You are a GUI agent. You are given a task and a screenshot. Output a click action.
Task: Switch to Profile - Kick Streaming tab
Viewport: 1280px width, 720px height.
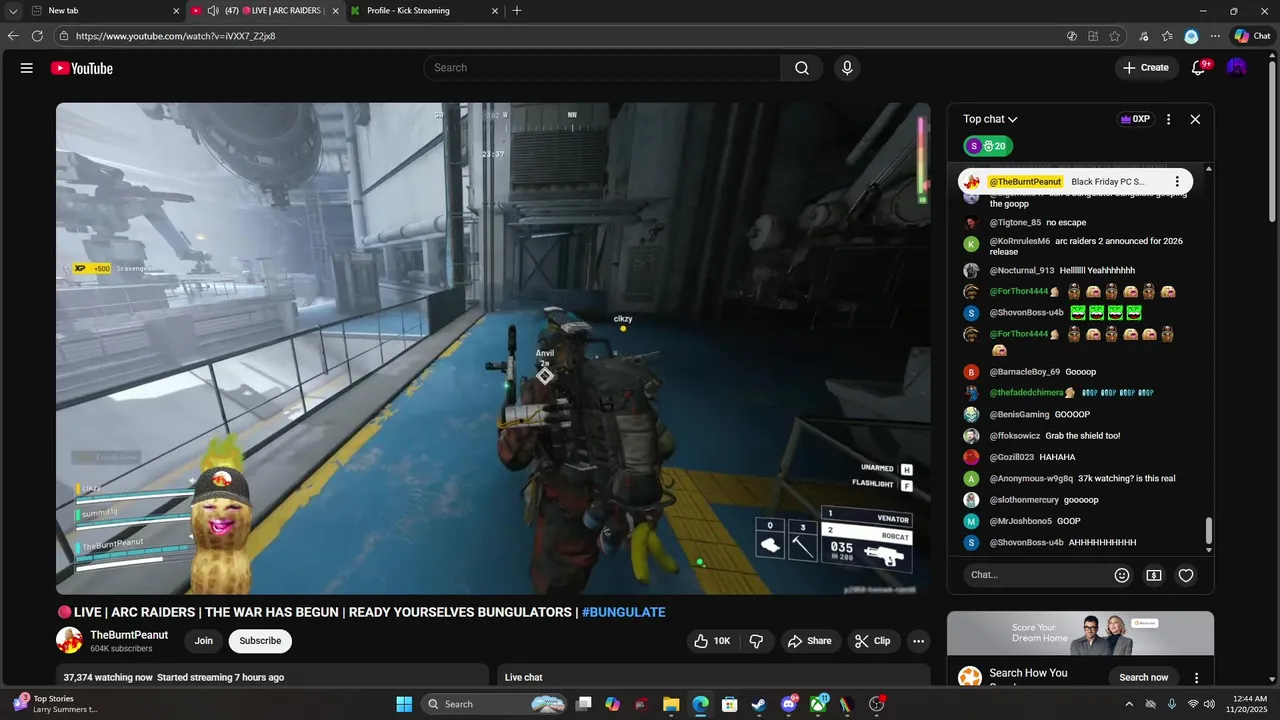[x=423, y=11]
